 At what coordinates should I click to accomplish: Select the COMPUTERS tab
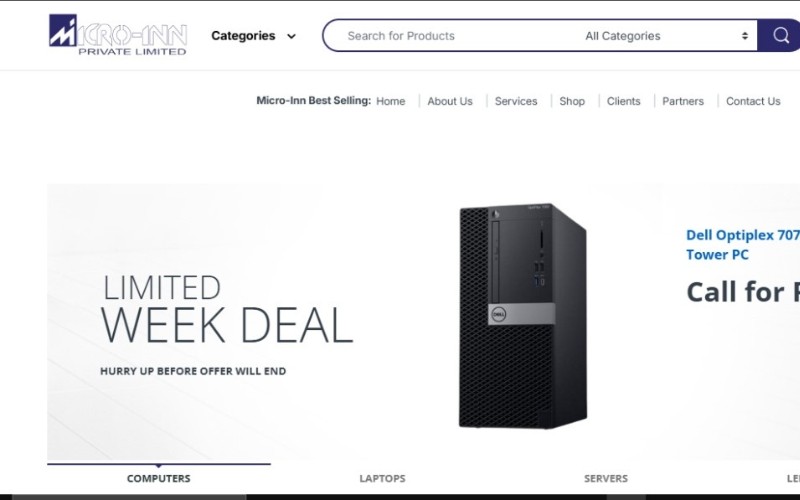click(159, 478)
